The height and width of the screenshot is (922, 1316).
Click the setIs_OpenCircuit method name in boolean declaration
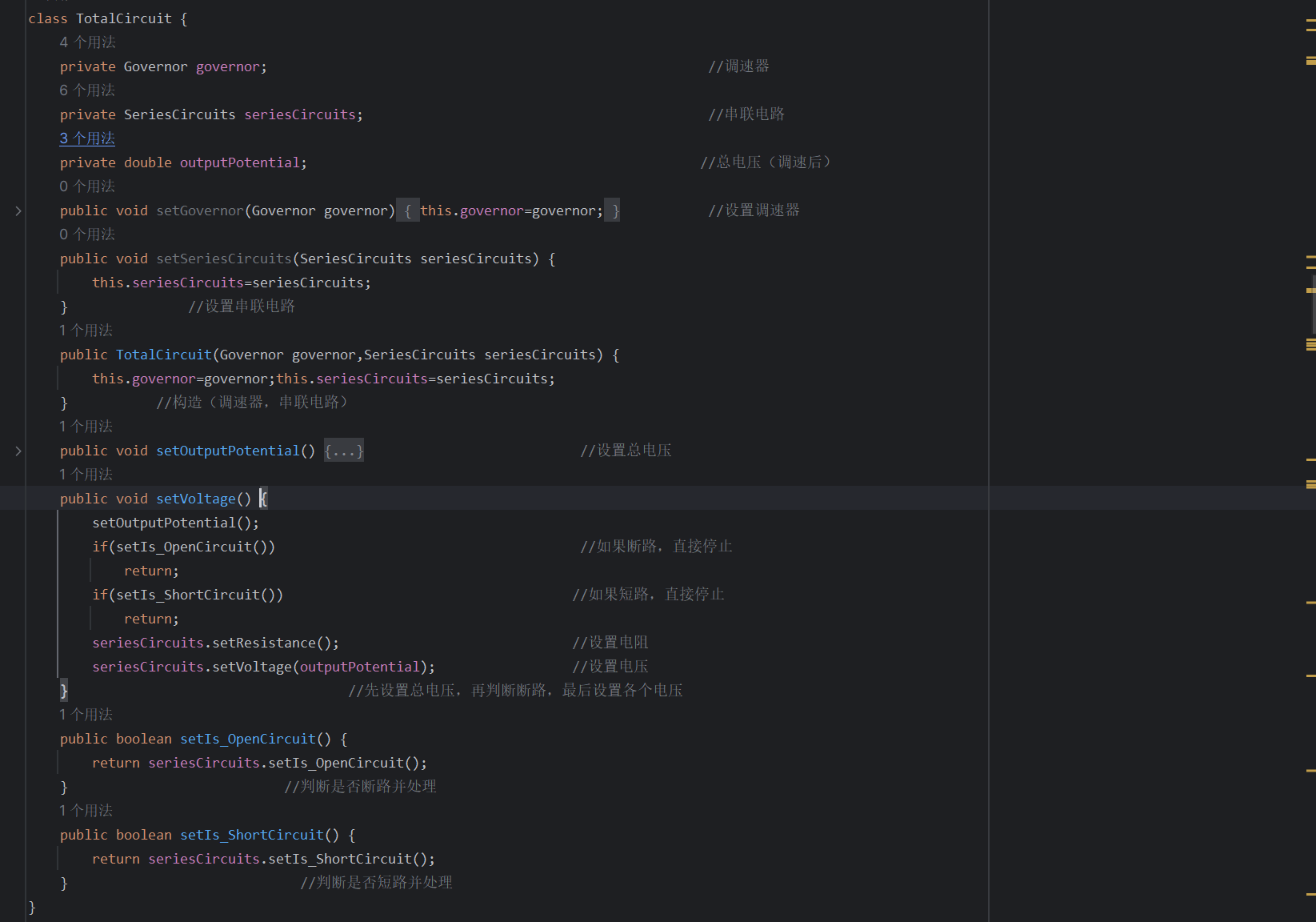248,739
